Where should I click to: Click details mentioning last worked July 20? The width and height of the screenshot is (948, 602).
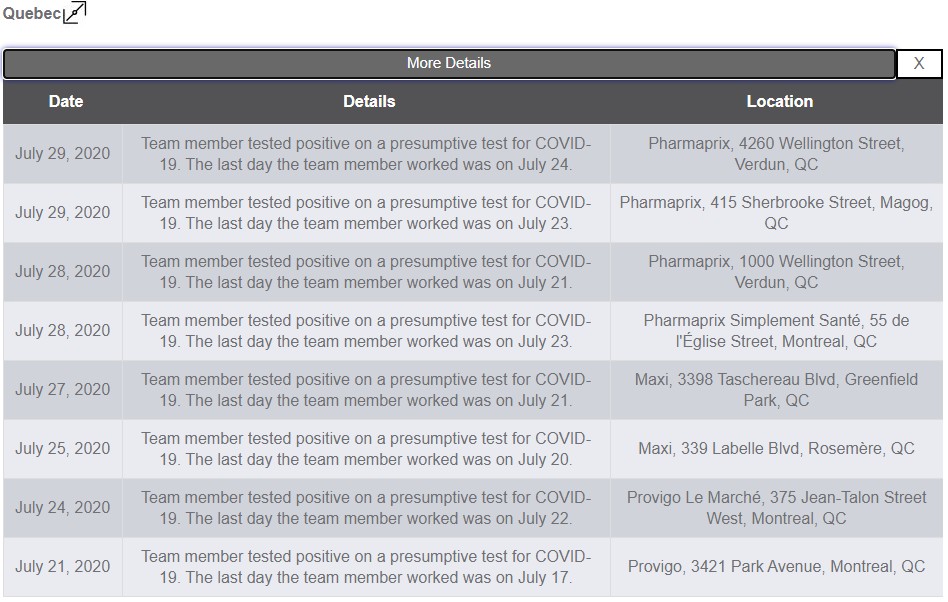(x=366, y=448)
